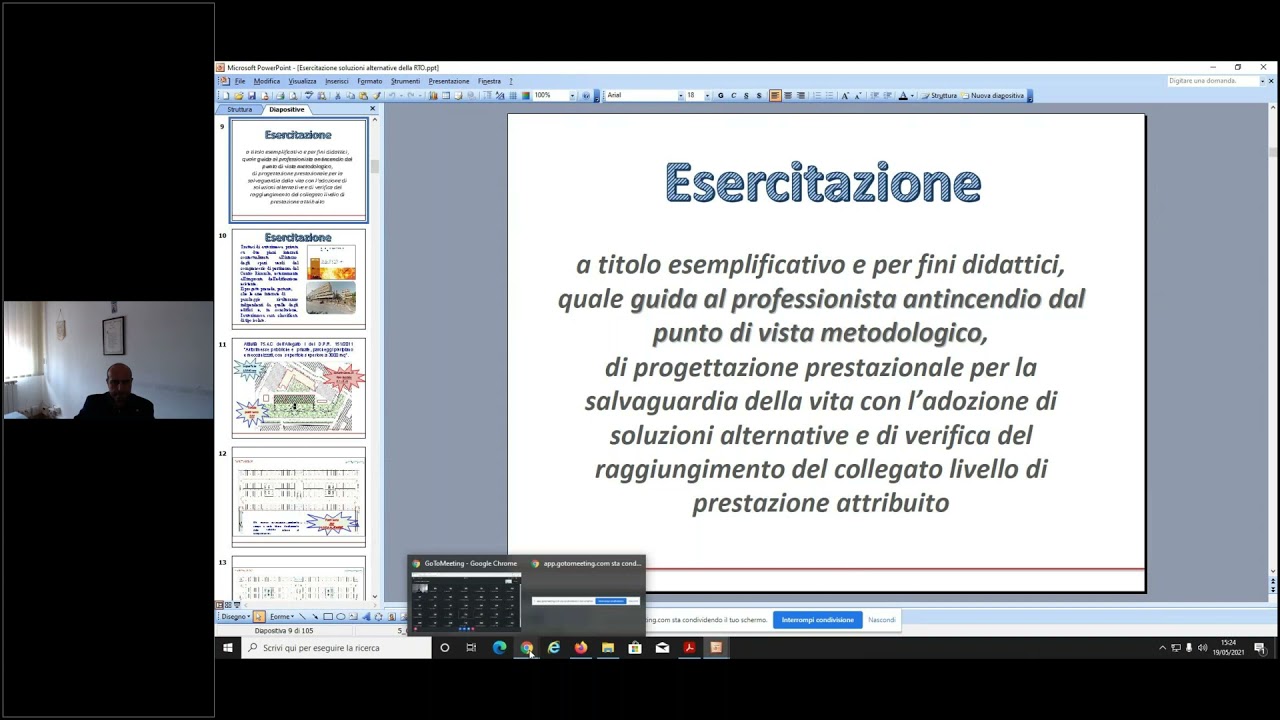Image resolution: width=1280 pixels, height=720 pixels.
Task: Click the taskbar search box
Action: tap(336, 648)
